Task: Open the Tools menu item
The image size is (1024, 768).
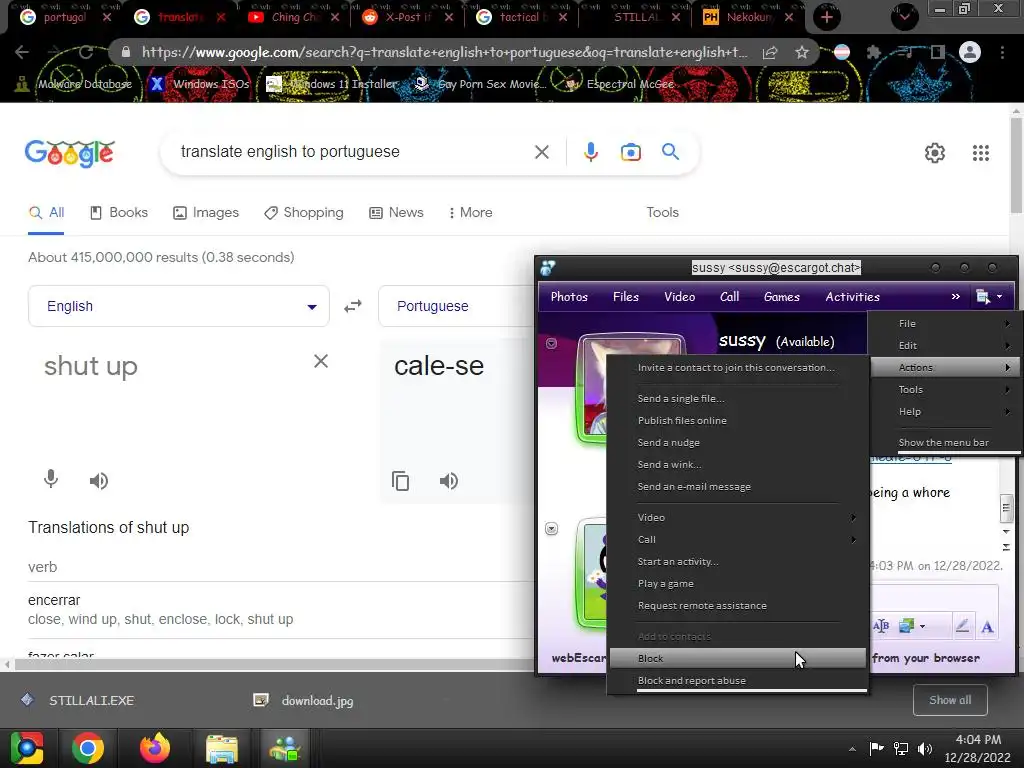Action: (944, 390)
